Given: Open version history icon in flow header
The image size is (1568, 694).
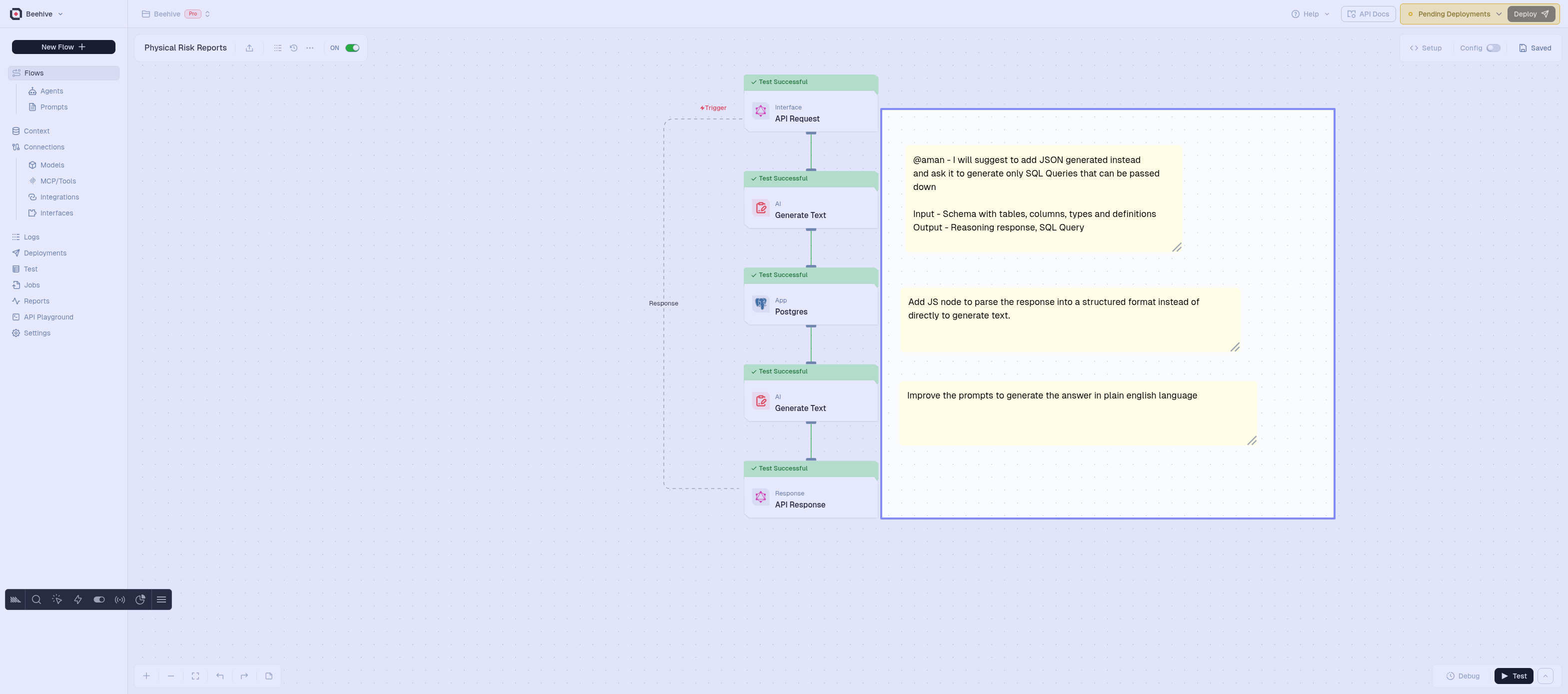Looking at the screenshot, I should (293, 48).
